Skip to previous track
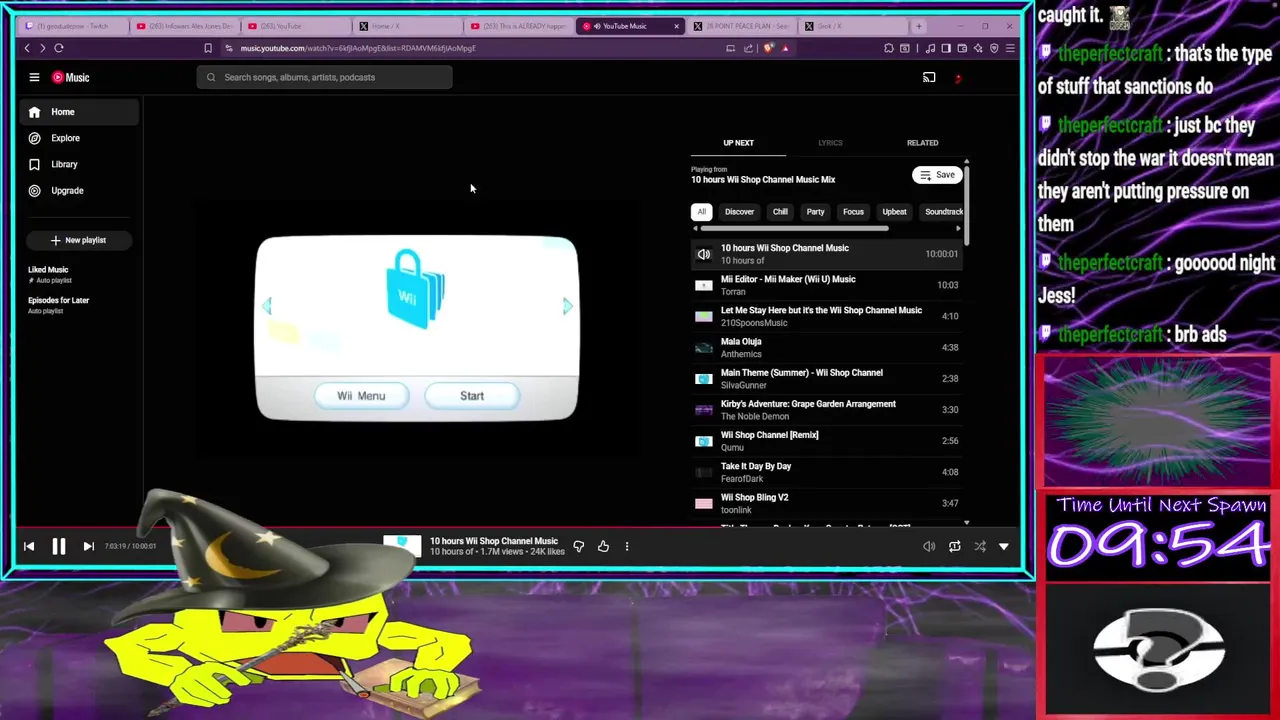The height and width of the screenshot is (720, 1280). [x=29, y=546]
